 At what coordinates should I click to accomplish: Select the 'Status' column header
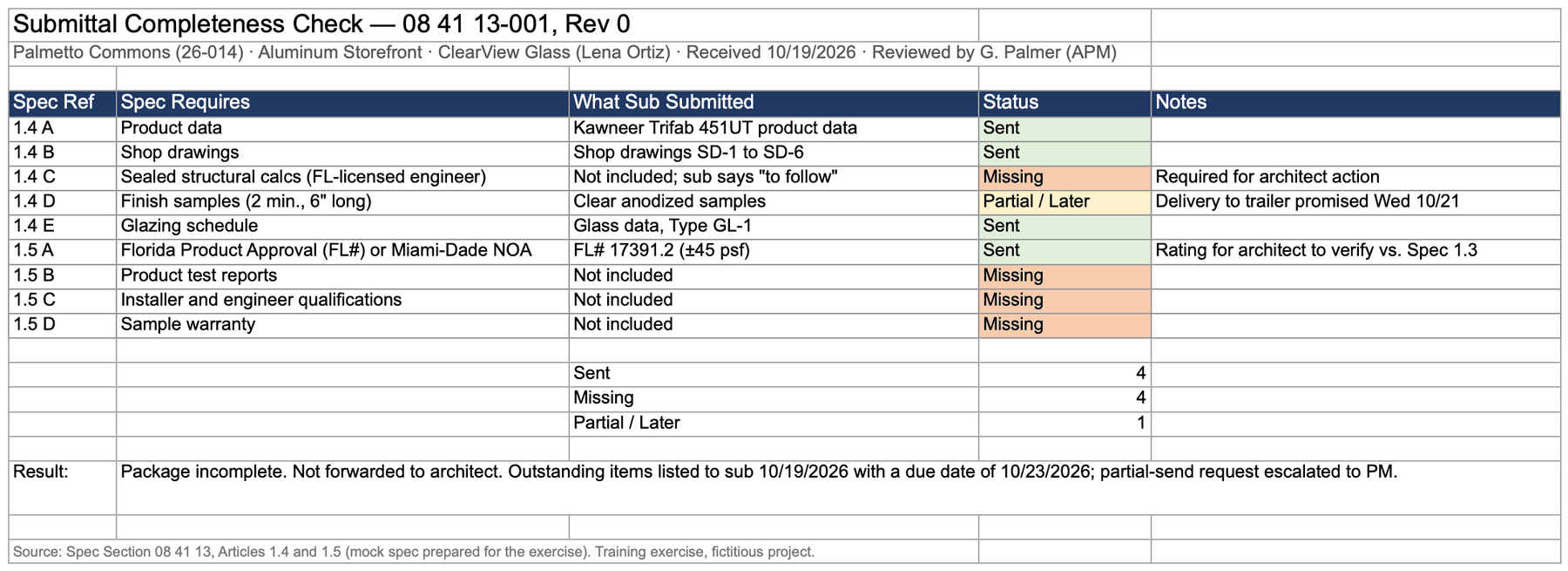coord(1064,103)
